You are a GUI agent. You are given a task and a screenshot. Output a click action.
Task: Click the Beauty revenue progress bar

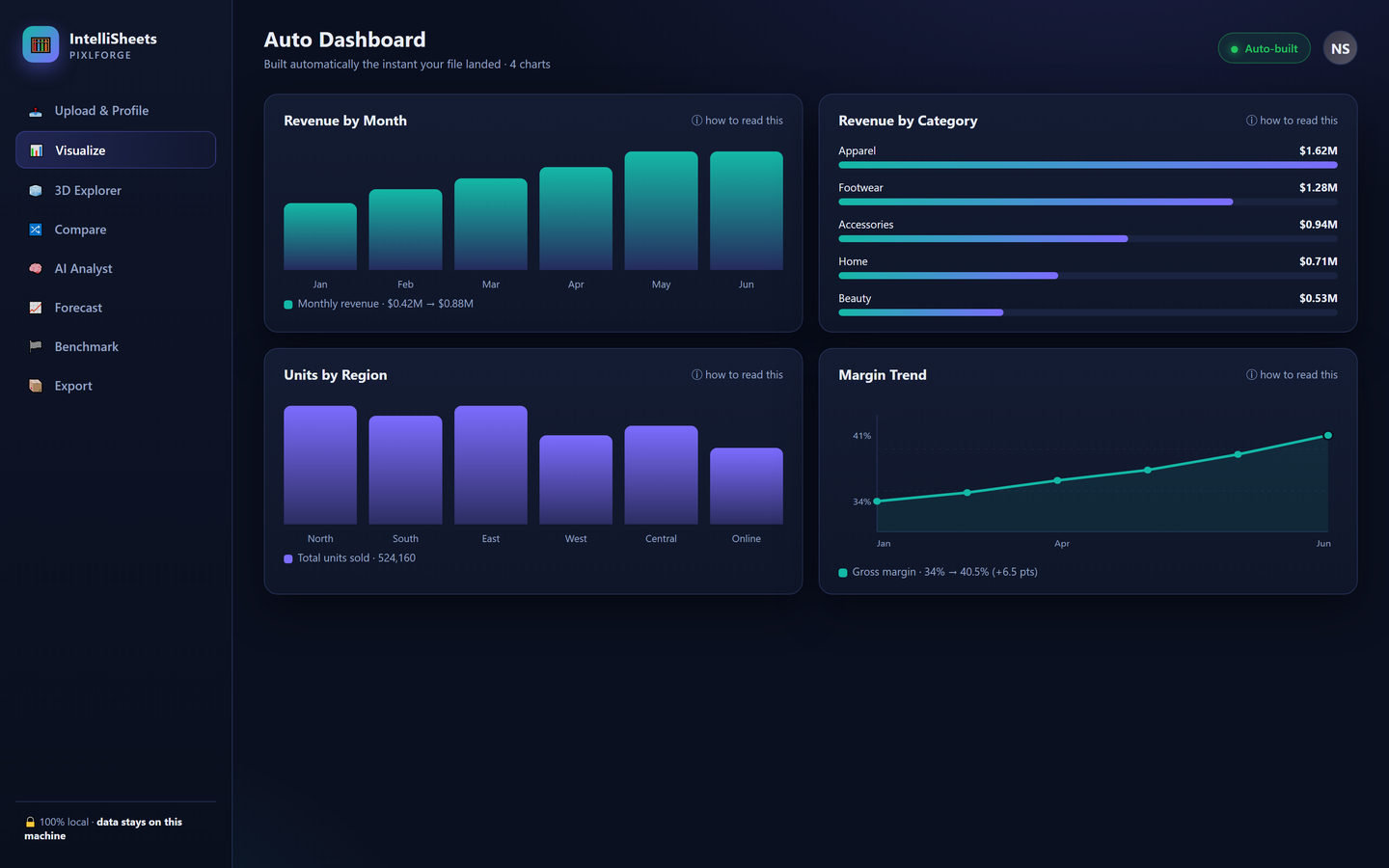(1088, 312)
